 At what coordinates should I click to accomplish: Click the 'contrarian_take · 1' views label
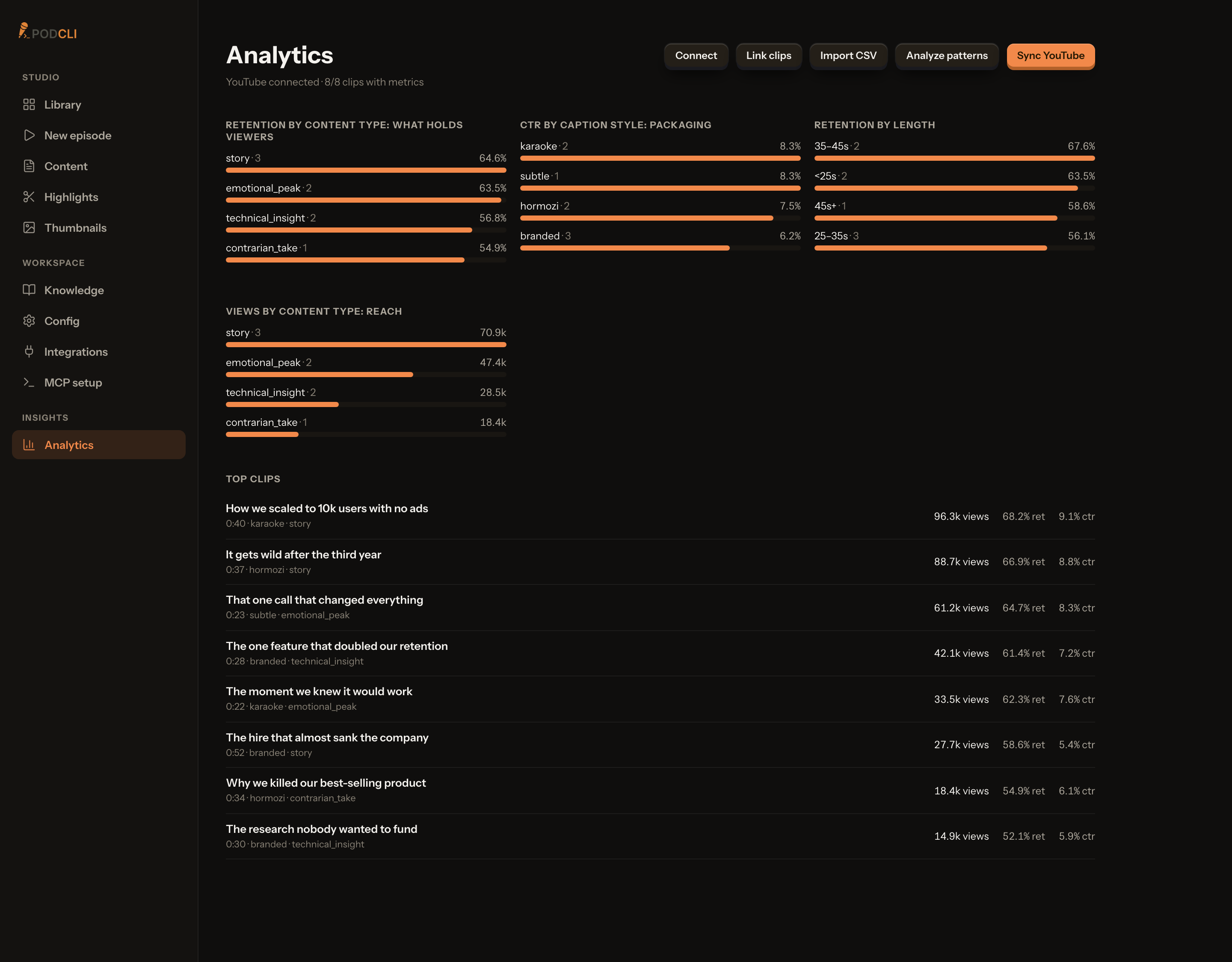pos(266,422)
